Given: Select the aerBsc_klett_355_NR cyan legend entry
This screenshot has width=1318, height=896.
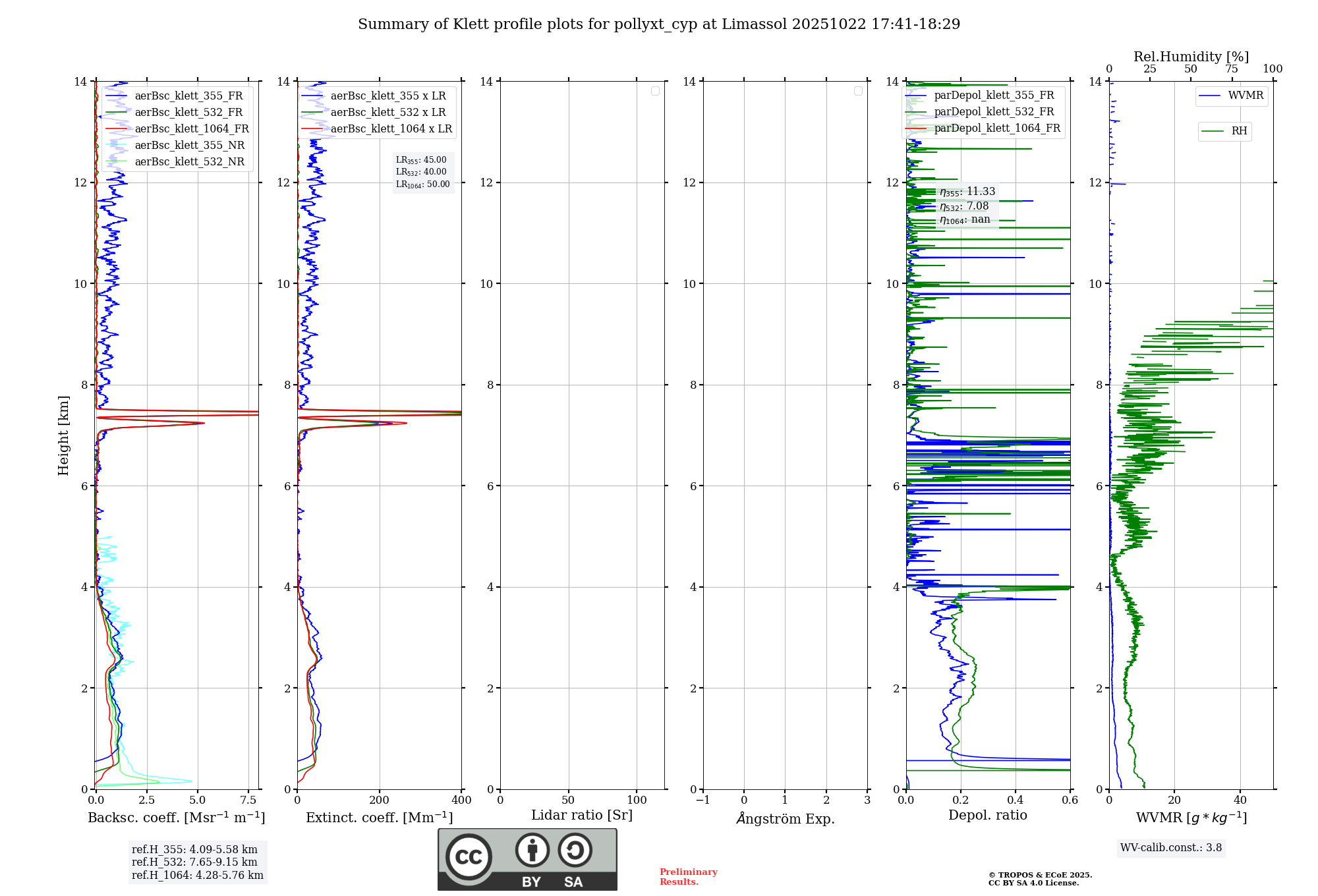Looking at the screenshot, I should tap(189, 146).
